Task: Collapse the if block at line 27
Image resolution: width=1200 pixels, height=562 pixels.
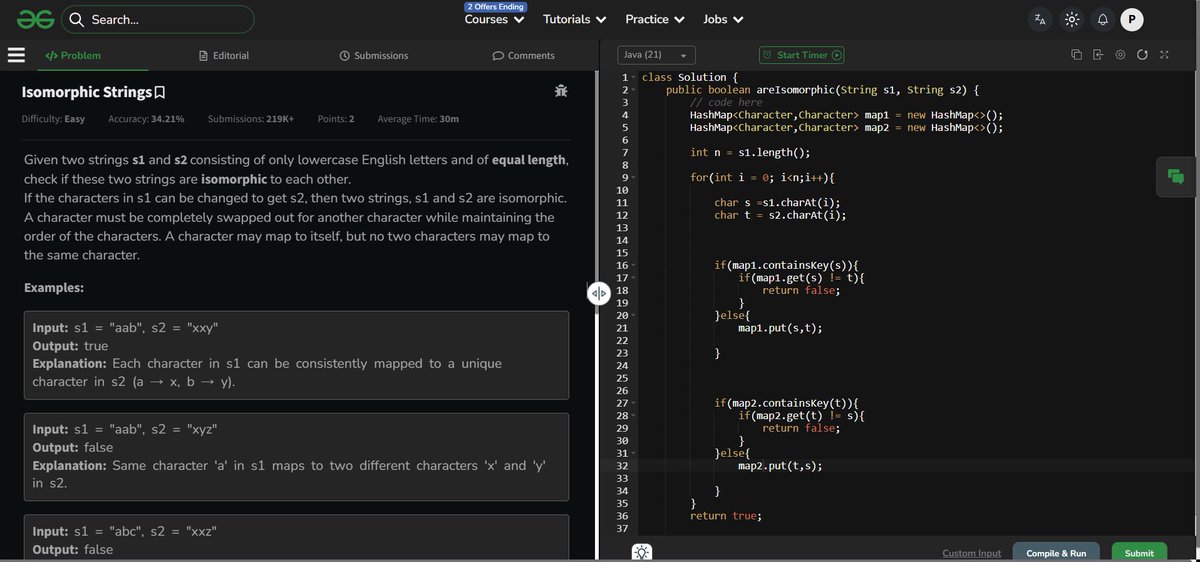Action: (633, 403)
